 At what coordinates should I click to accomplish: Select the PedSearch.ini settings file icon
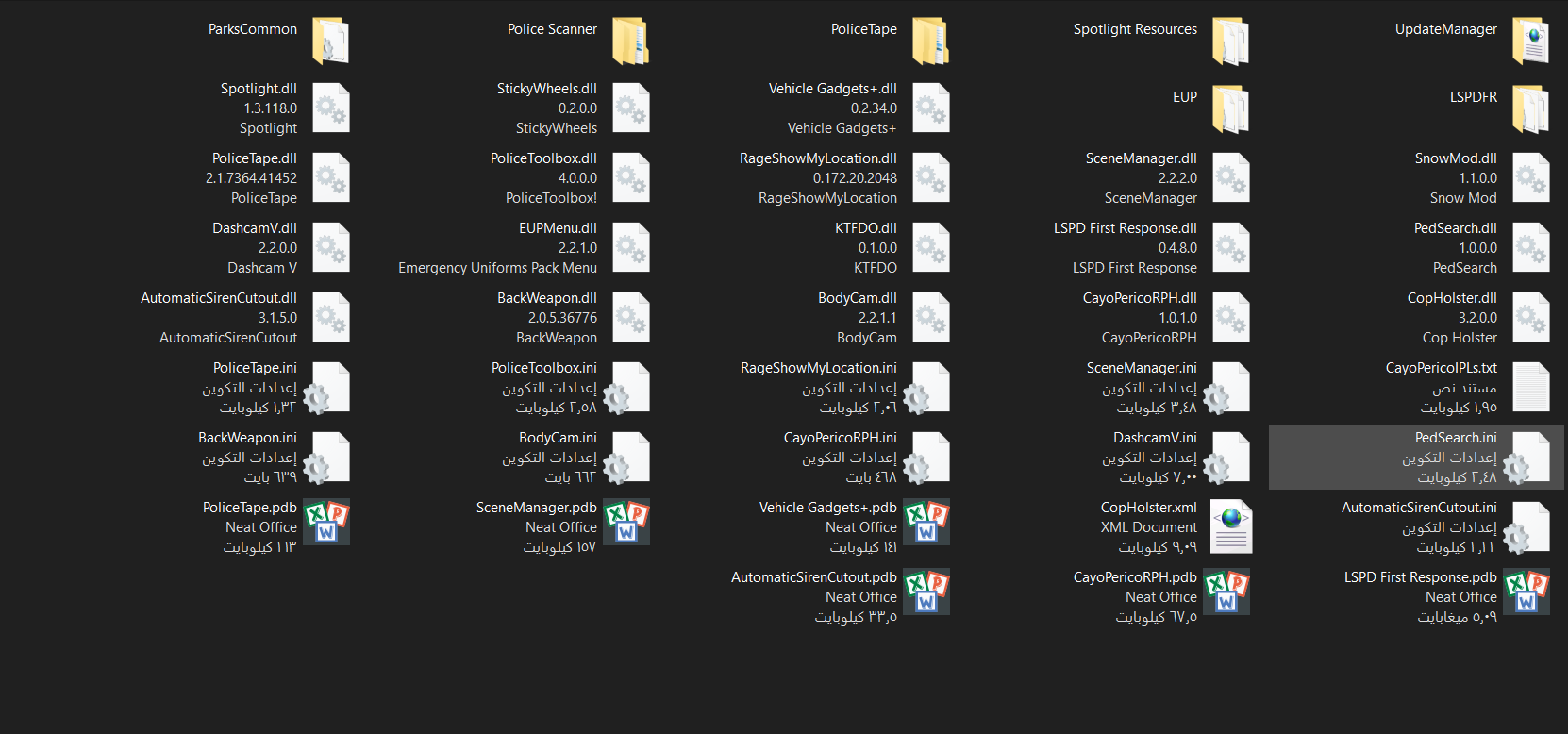coord(1527,458)
